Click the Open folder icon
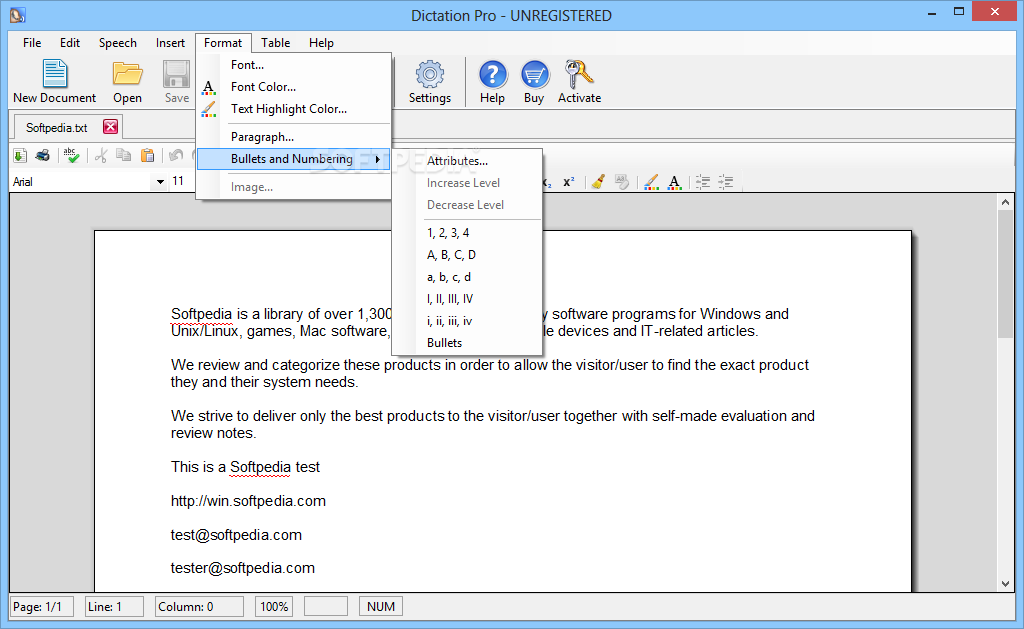The image size is (1024, 629). point(127,74)
